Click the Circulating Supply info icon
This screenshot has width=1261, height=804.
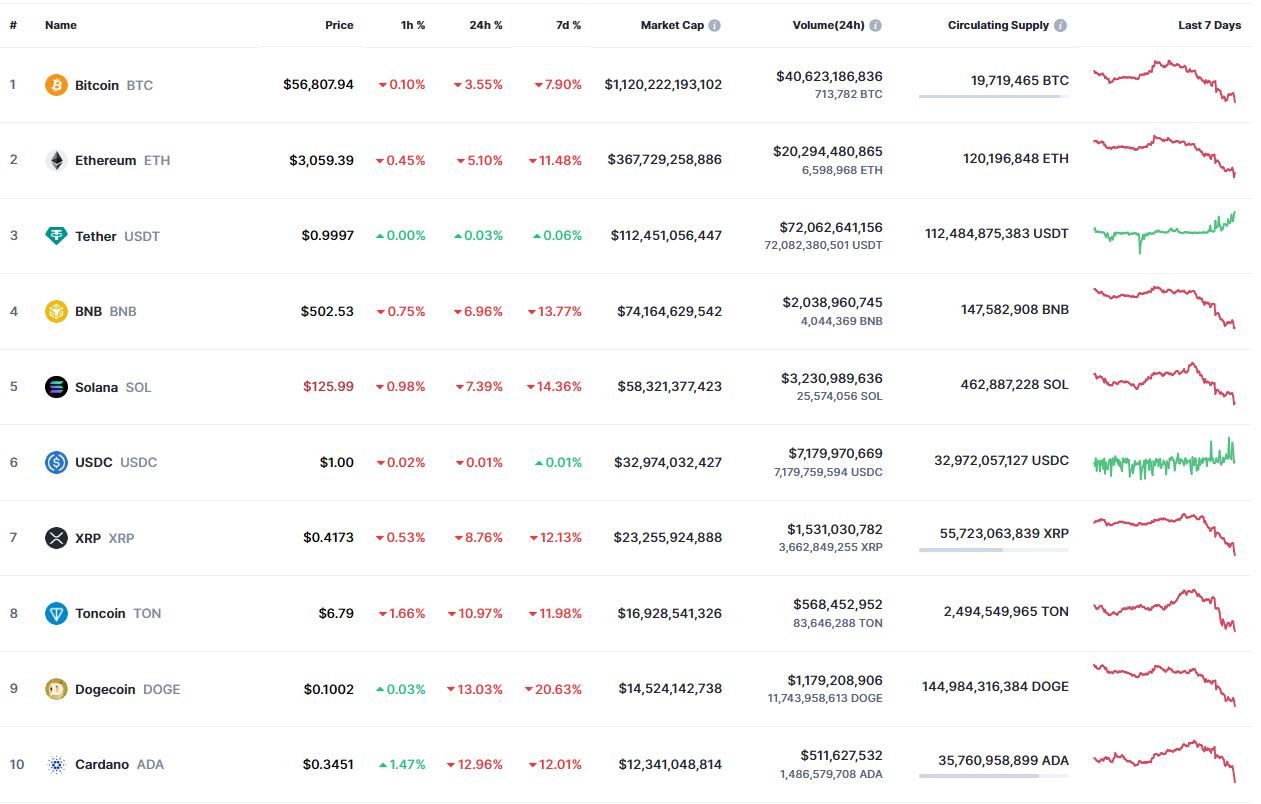pos(1060,25)
